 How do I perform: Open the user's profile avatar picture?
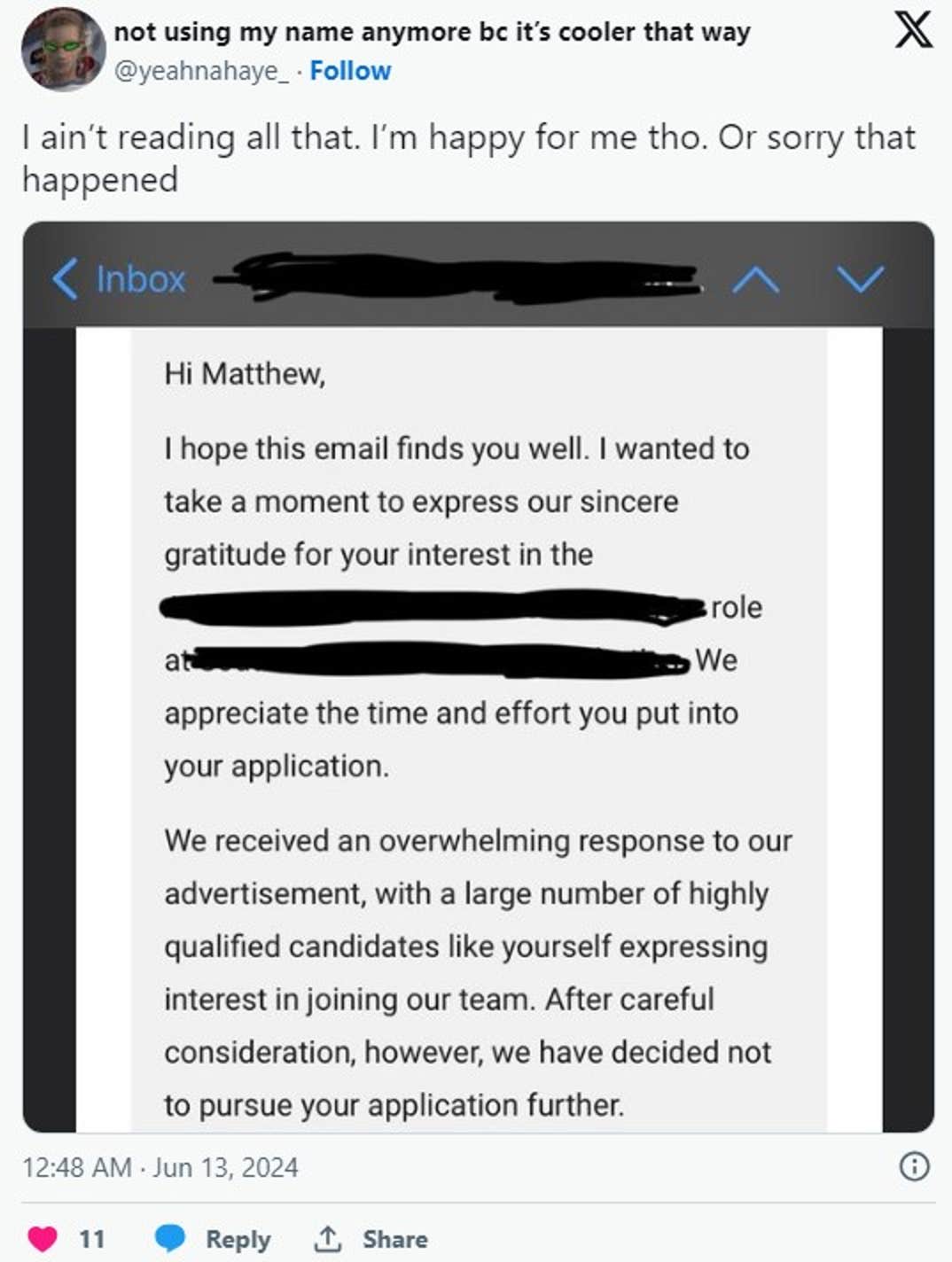pyautogui.click(x=63, y=50)
